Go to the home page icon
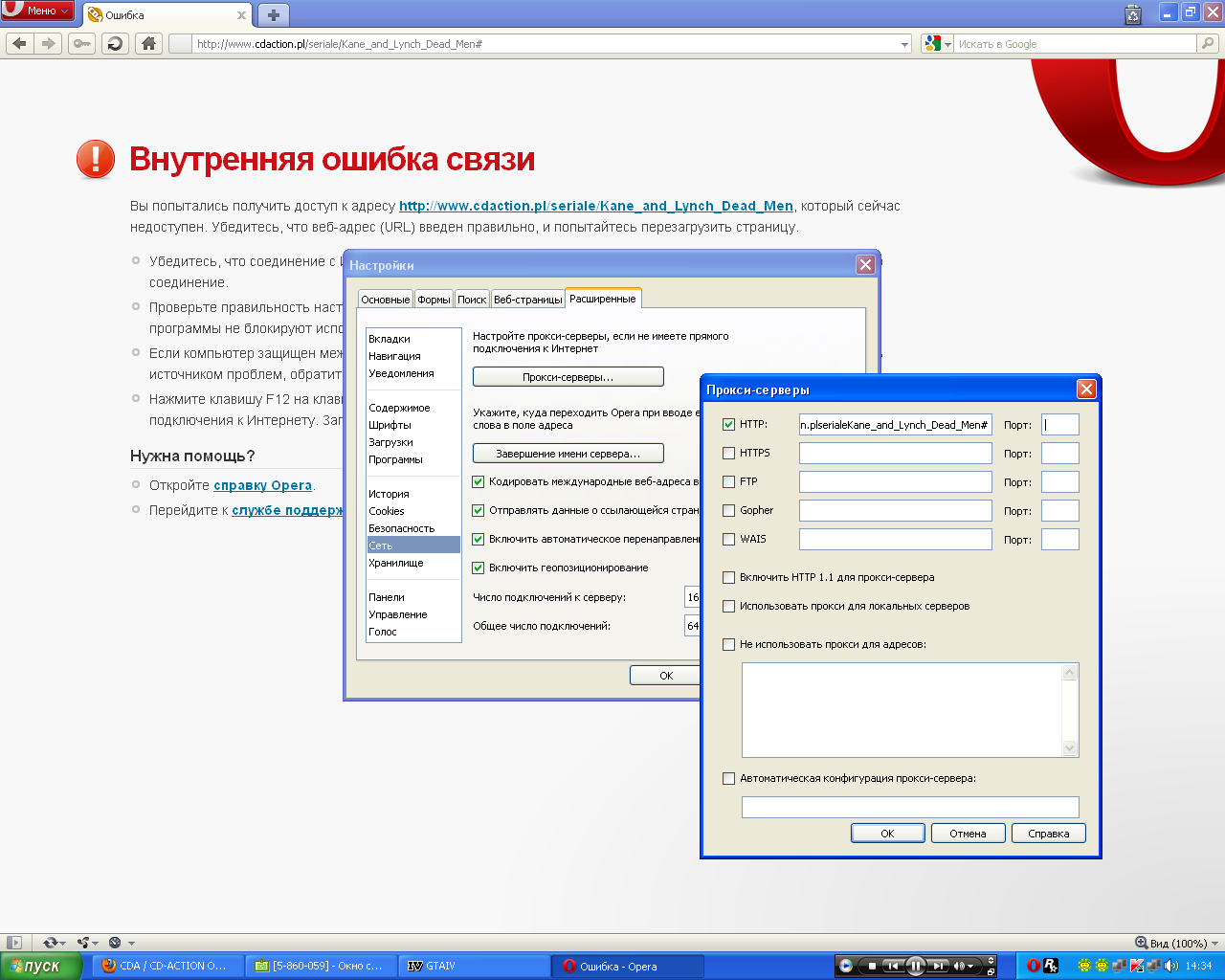1225x980 pixels. pos(147,43)
